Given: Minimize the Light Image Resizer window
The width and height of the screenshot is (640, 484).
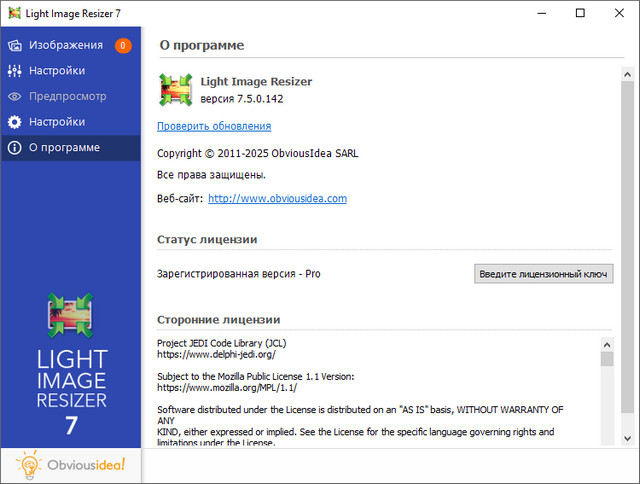Looking at the screenshot, I should coord(542,13).
